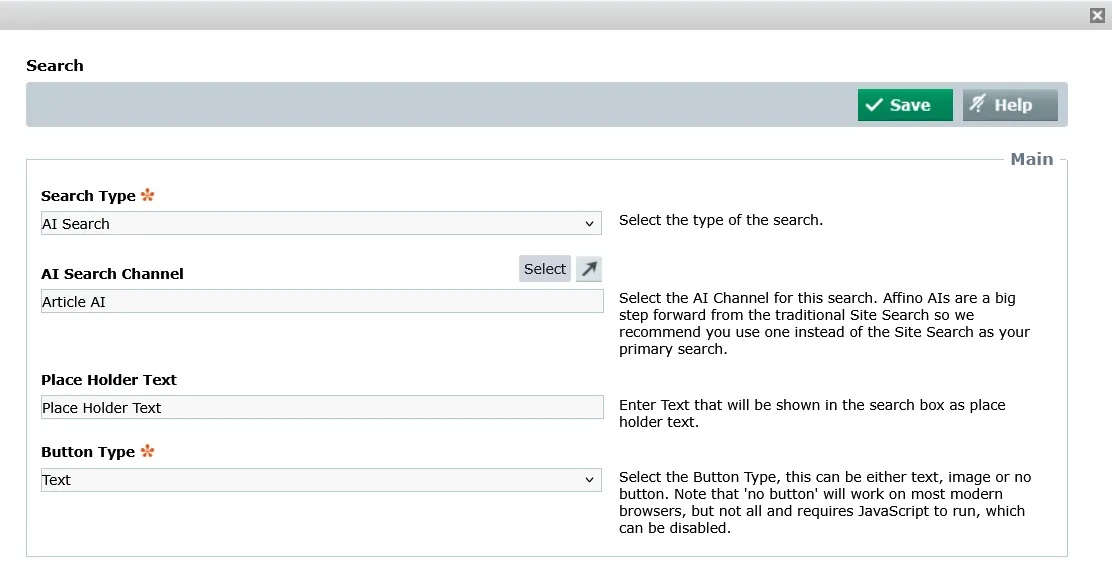
Task: Click the AI Search Channel field containing Article AI
Action: [321, 302]
